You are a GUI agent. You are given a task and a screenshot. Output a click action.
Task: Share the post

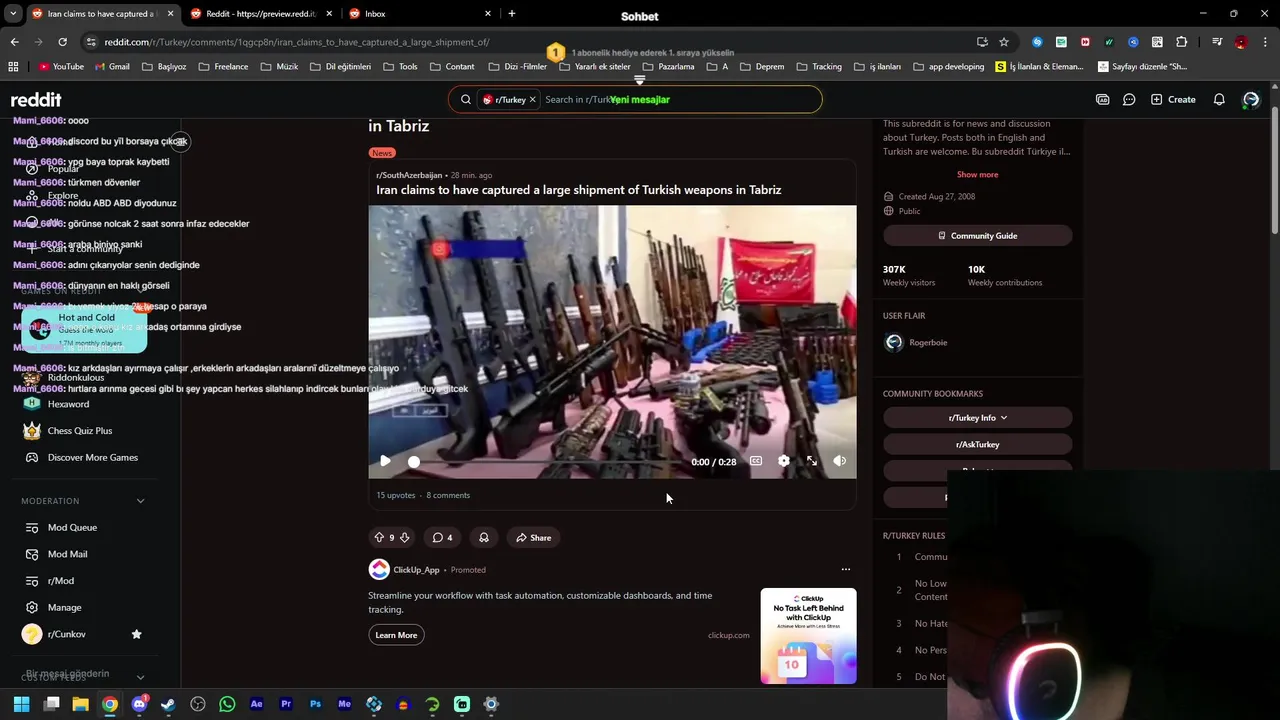[534, 538]
